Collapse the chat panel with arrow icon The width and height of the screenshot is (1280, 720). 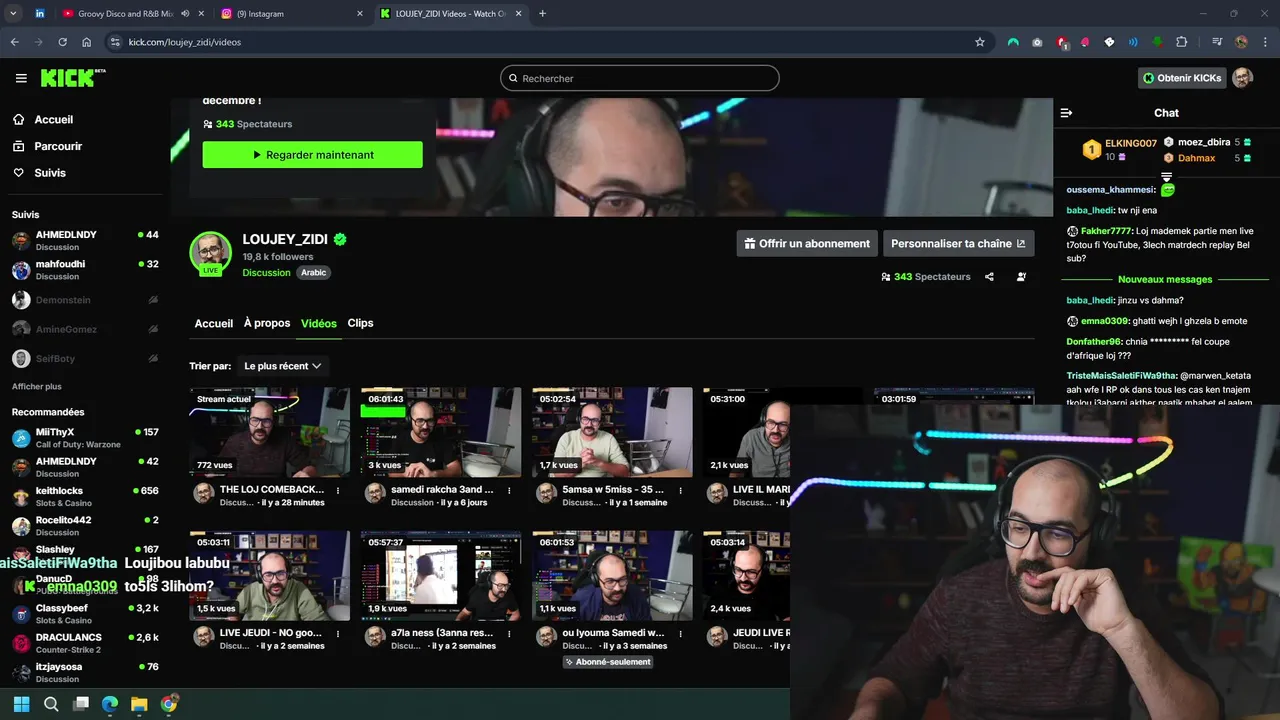[x=1066, y=113]
